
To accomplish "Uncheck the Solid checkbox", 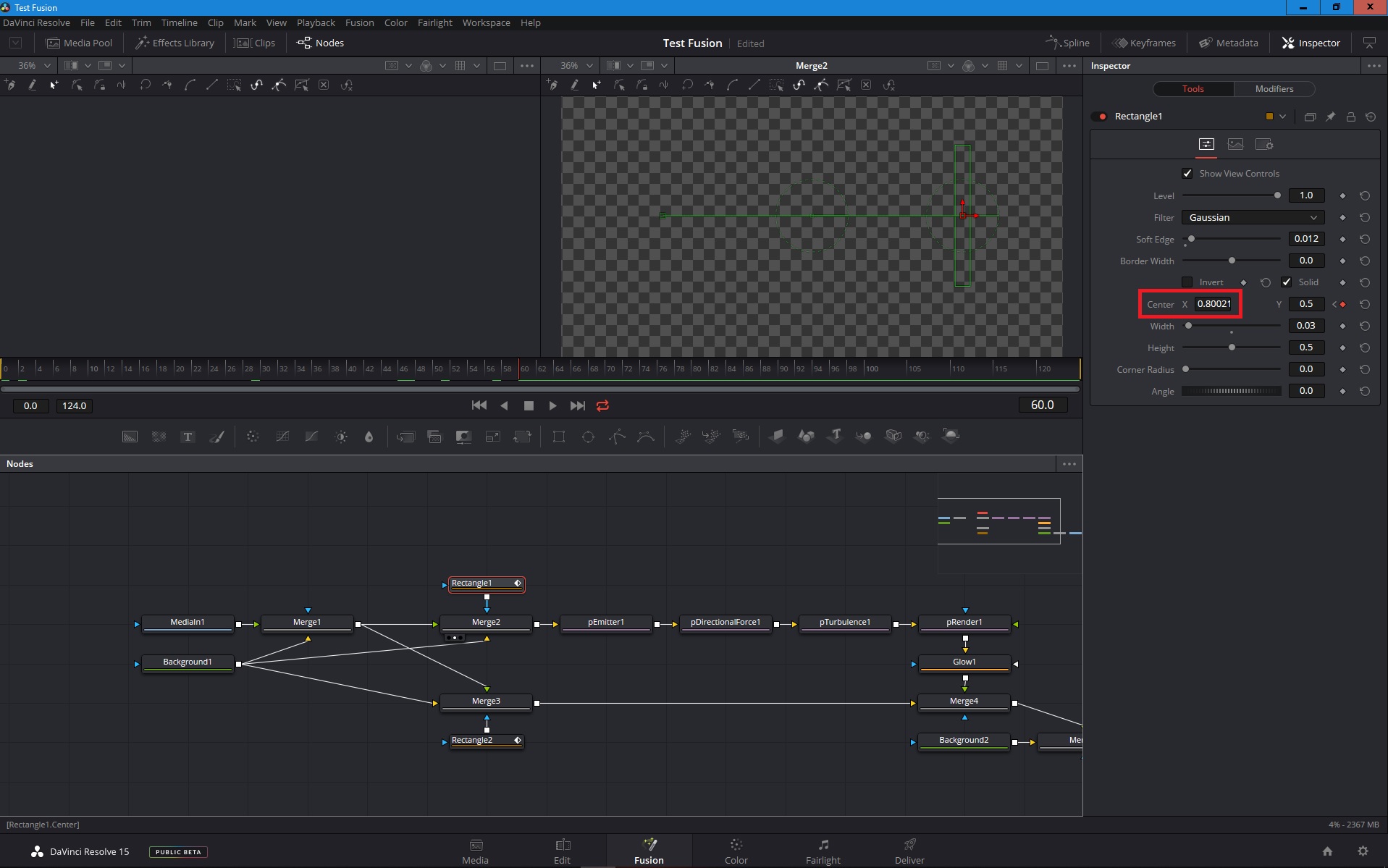I will (1286, 282).
